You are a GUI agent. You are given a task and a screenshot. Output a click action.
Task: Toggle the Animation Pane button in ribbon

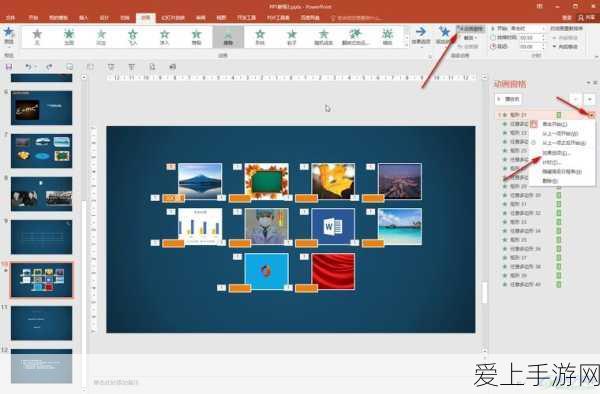pyautogui.click(x=470, y=29)
